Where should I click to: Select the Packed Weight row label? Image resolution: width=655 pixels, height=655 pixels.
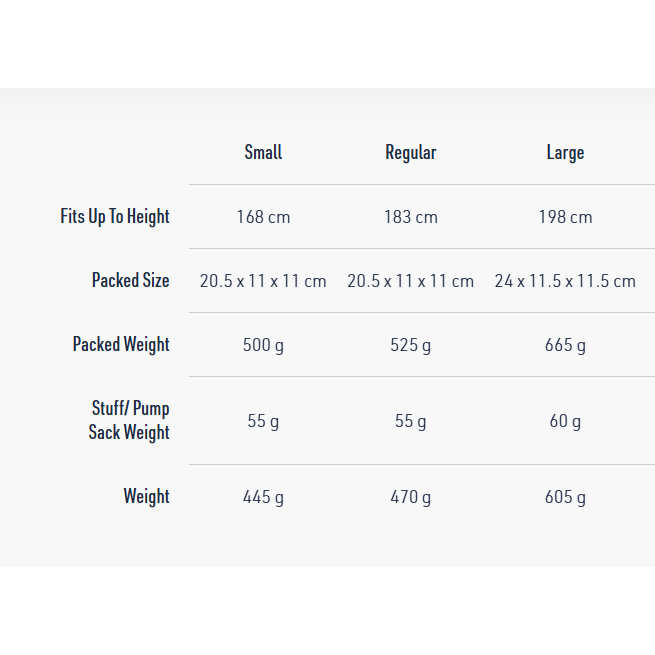(x=121, y=344)
